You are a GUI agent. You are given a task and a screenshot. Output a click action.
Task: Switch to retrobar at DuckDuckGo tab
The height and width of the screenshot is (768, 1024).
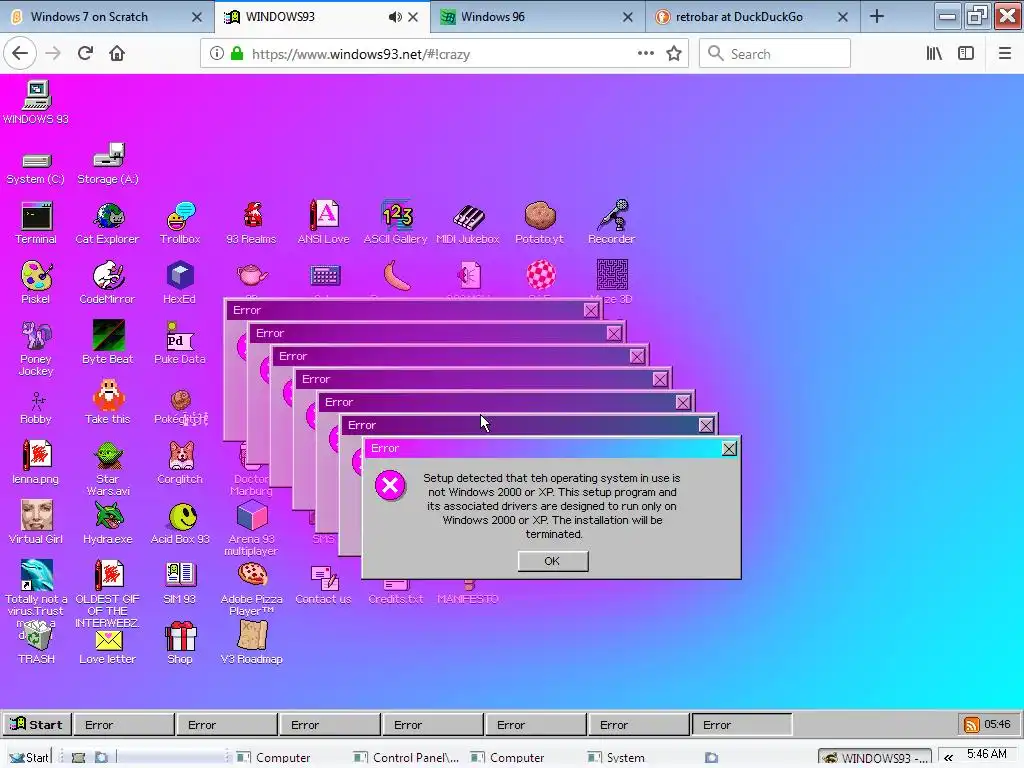752,17
